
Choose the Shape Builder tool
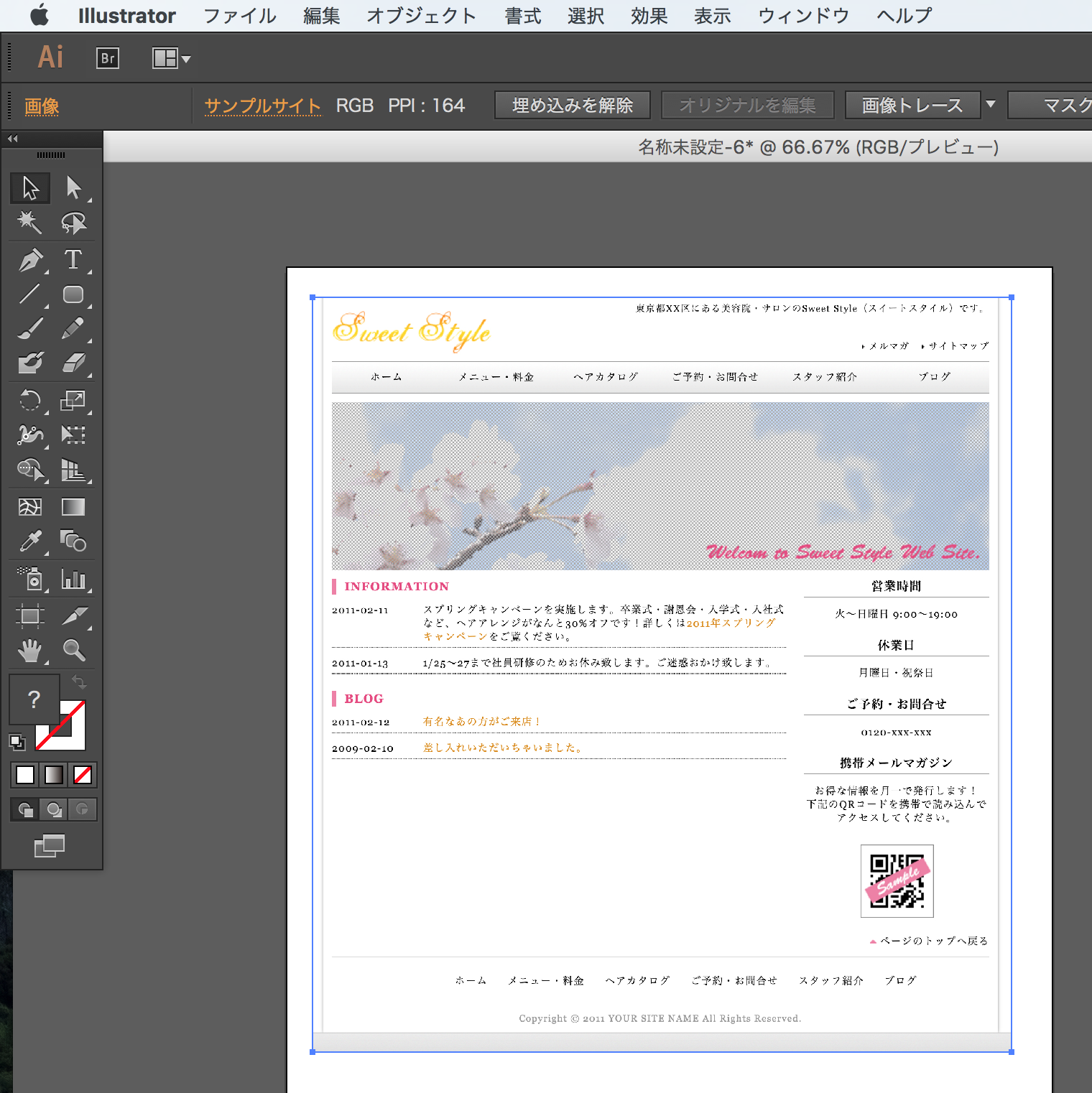tap(30, 470)
